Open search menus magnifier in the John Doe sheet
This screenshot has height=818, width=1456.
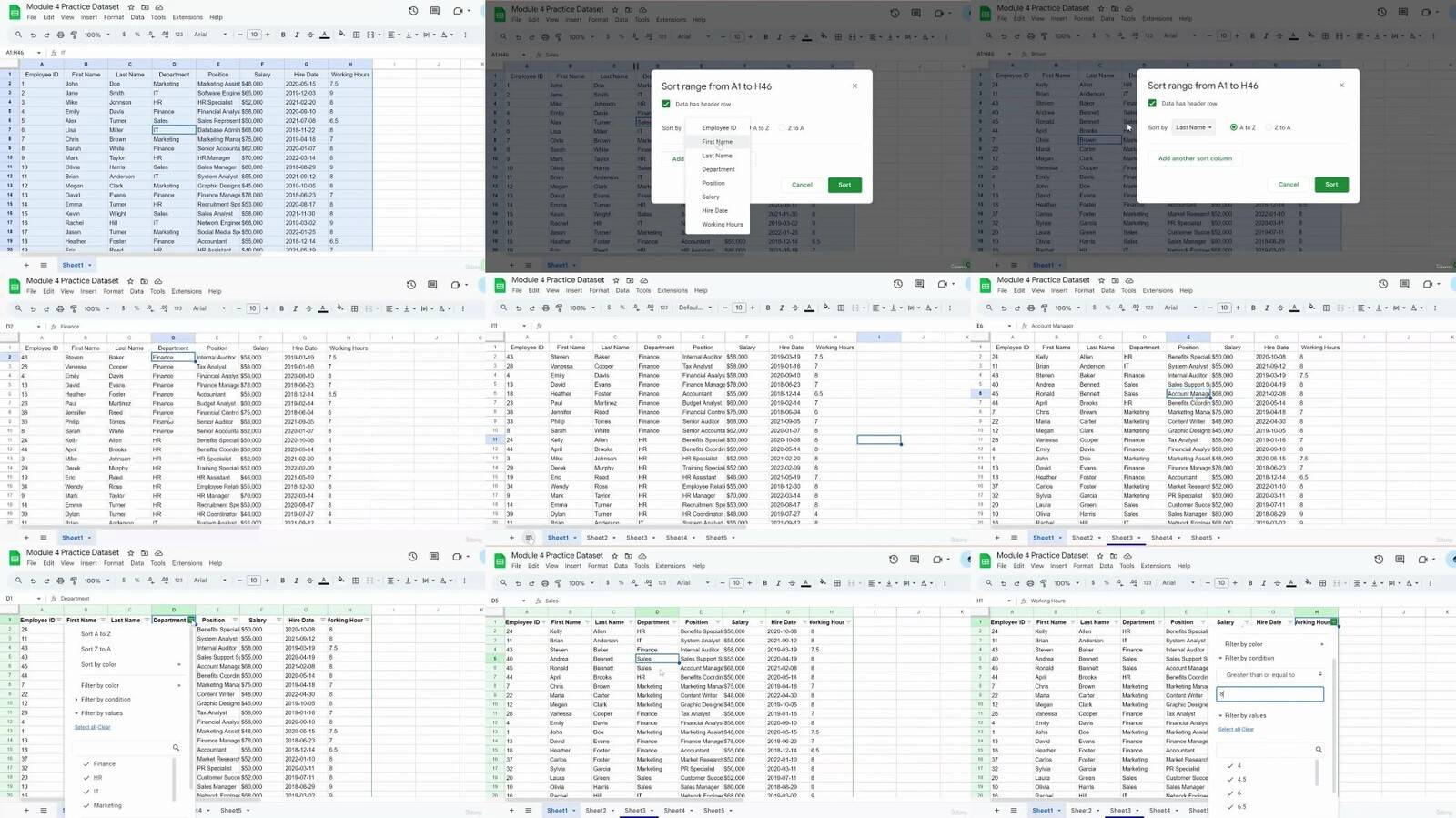tap(18, 35)
